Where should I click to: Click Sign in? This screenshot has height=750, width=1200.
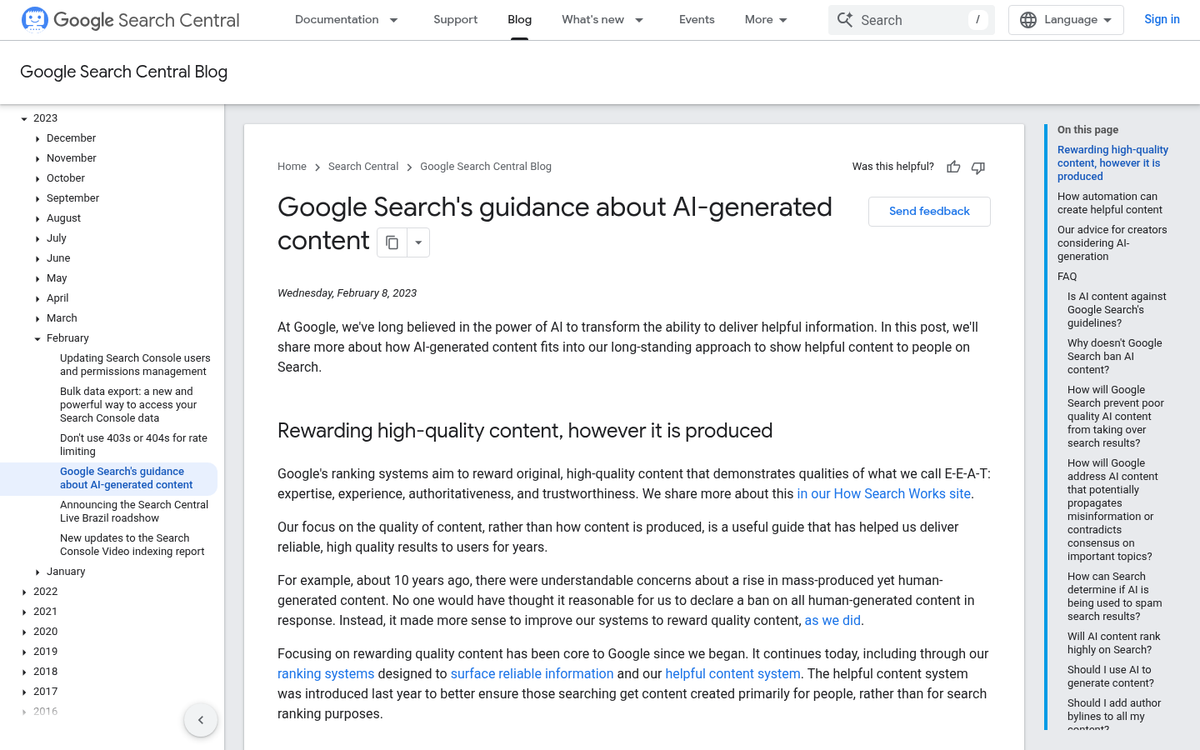[1162, 20]
